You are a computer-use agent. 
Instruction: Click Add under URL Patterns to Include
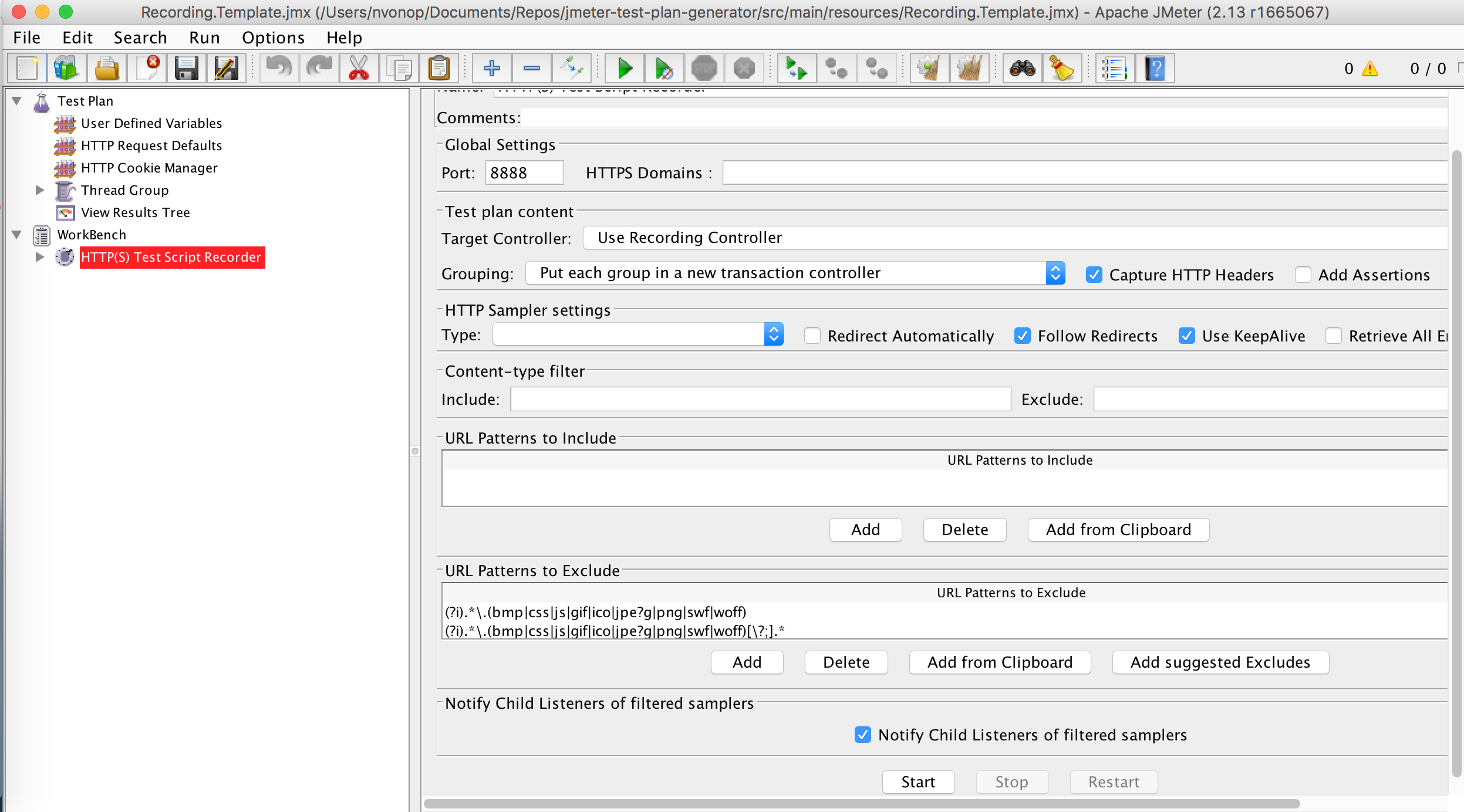coord(865,530)
